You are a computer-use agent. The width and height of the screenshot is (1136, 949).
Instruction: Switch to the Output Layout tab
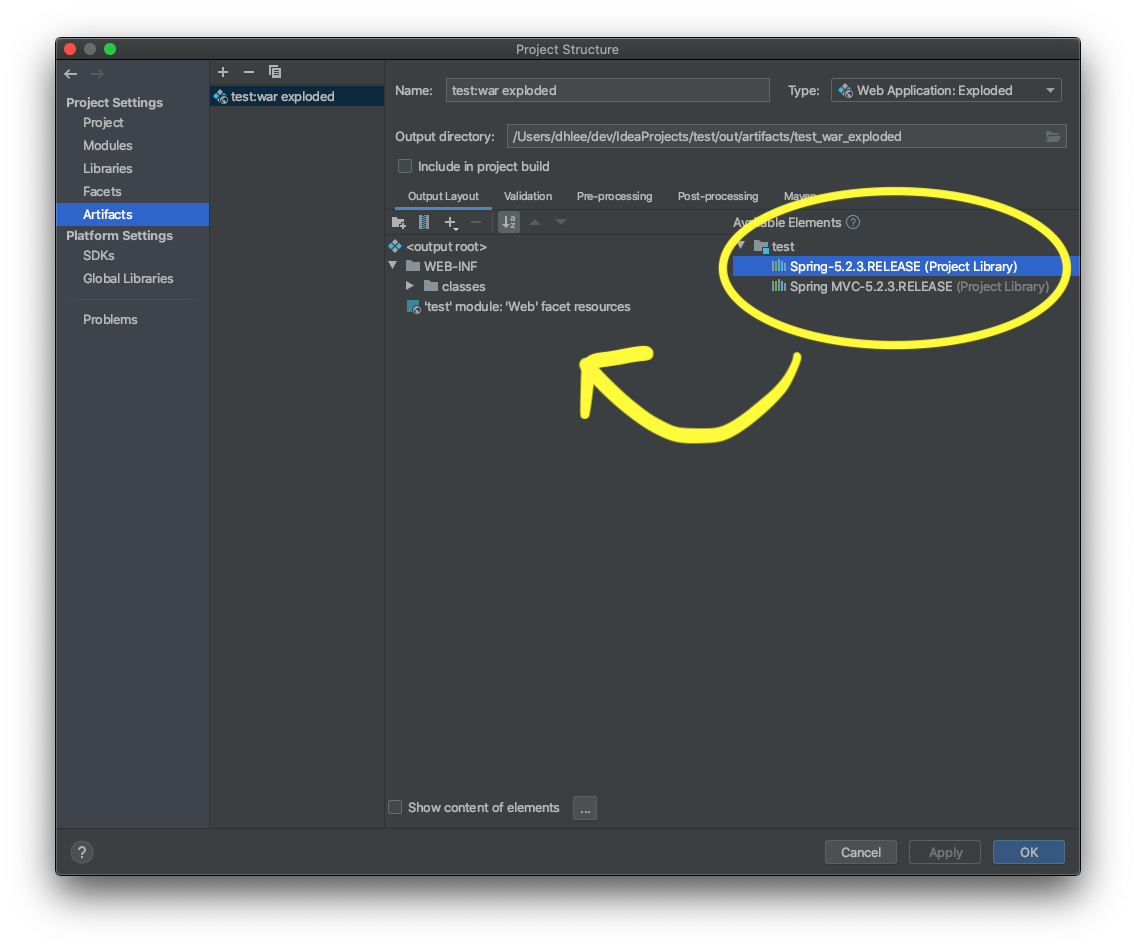(x=443, y=196)
